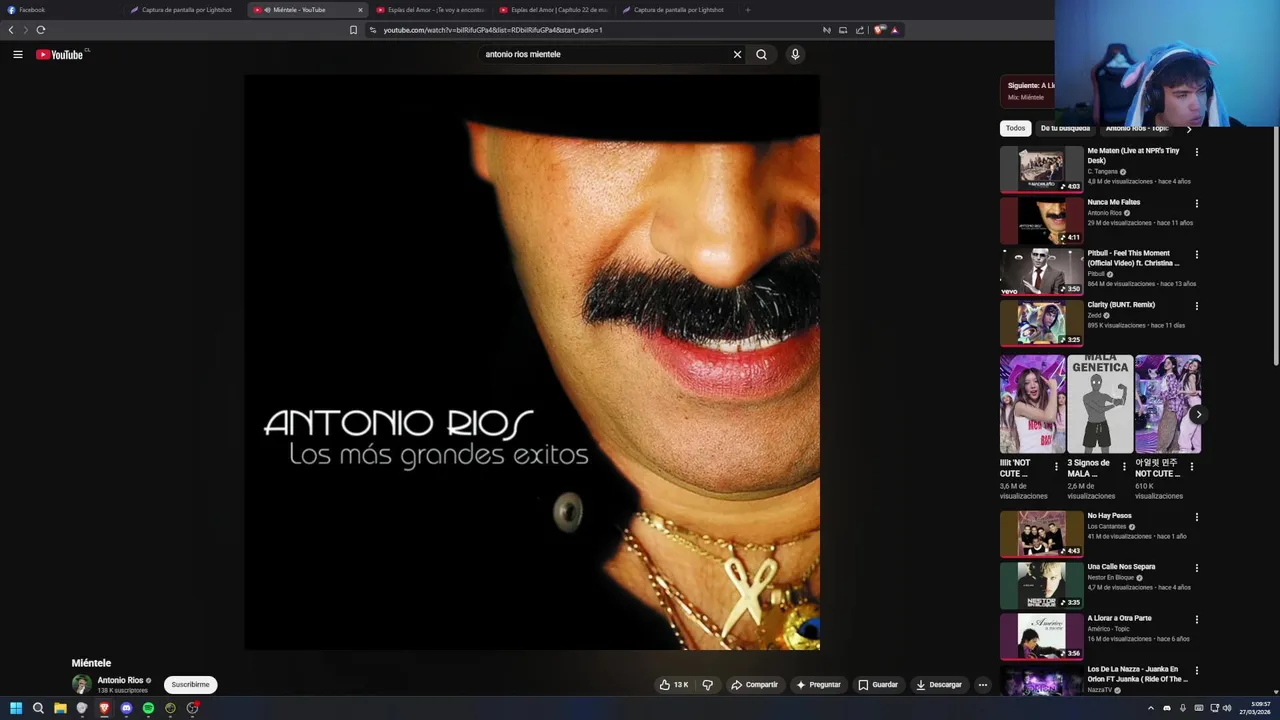
Task: Subscribe with the Suscribirme button
Action: [190, 685]
